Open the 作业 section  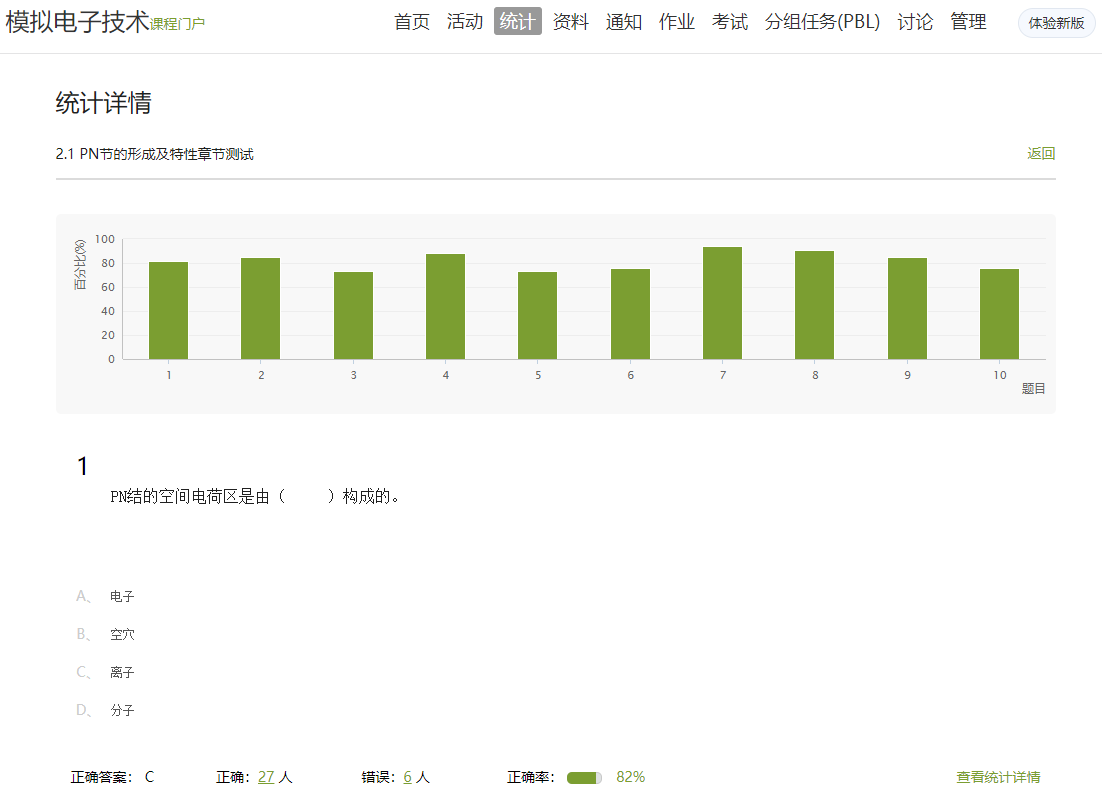[x=677, y=22]
